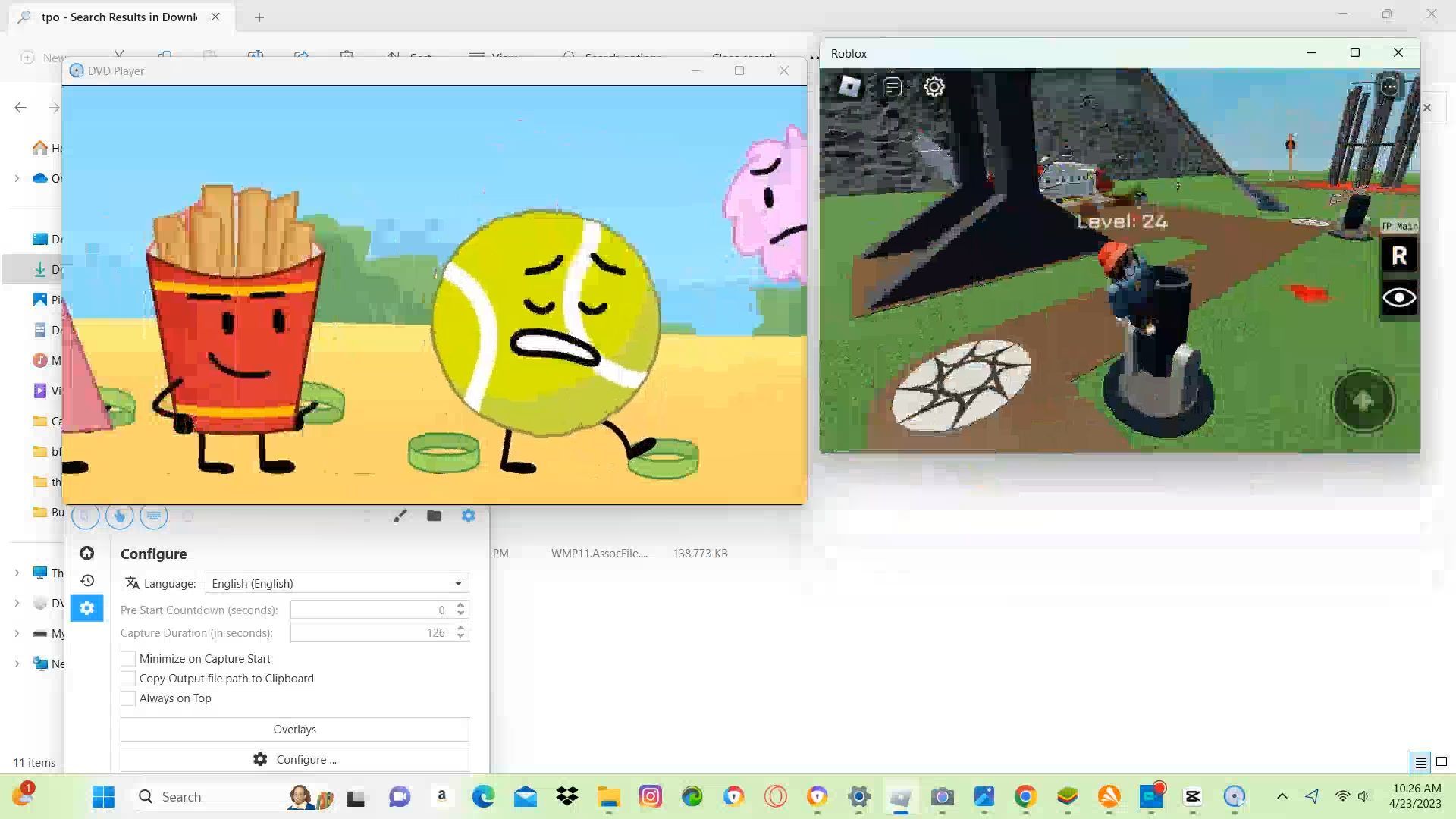Image resolution: width=1456 pixels, height=819 pixels.
Task: Check Copy Output file path to Clipboard
Action: click(128, 679)
